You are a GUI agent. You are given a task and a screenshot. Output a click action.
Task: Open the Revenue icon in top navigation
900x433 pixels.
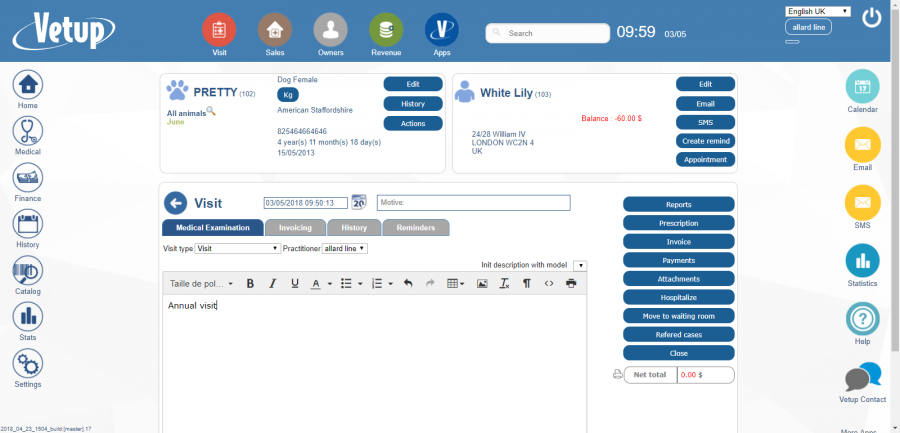tap(386, 29)
